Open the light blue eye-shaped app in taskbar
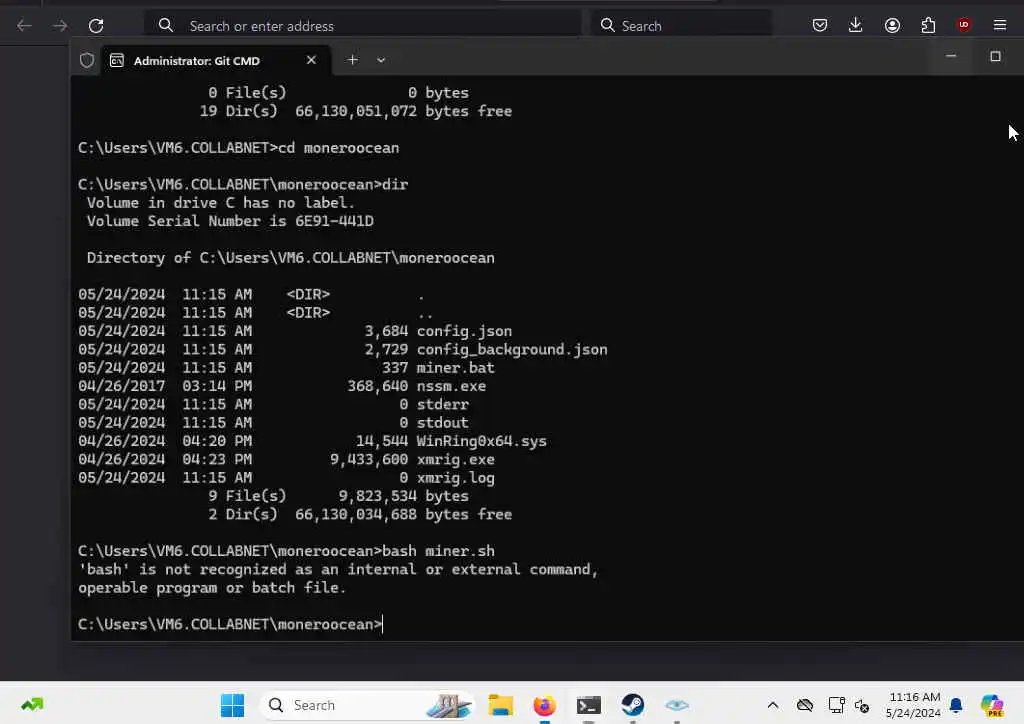 click(x=677, y=705)
